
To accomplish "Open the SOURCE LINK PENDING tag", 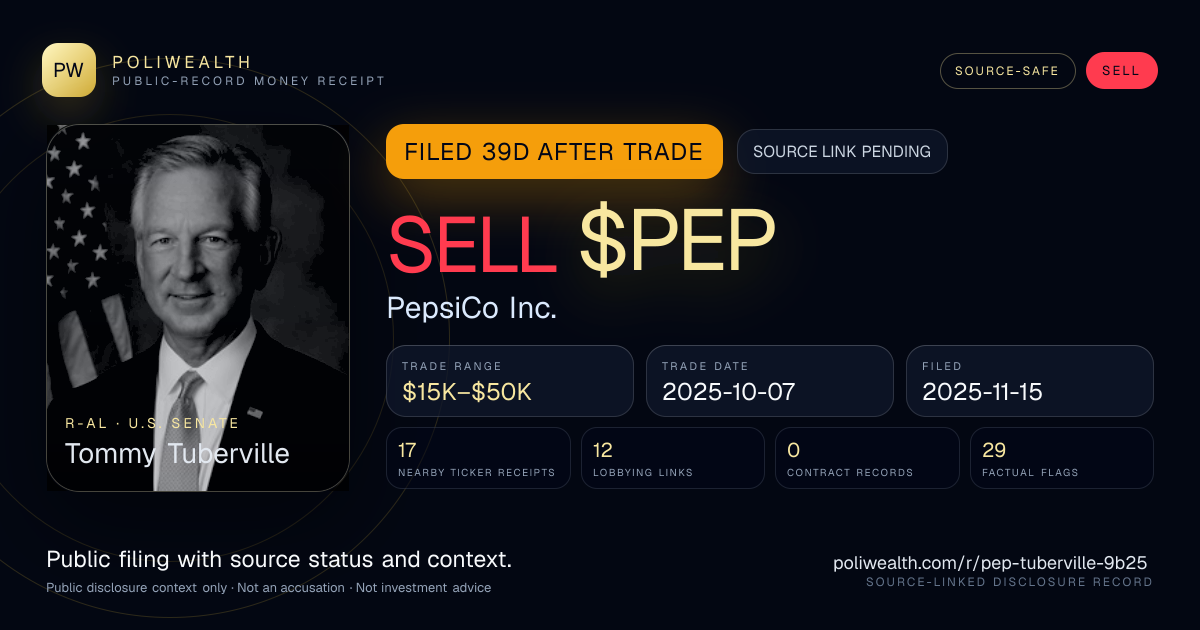I will (x=842, y=152).
